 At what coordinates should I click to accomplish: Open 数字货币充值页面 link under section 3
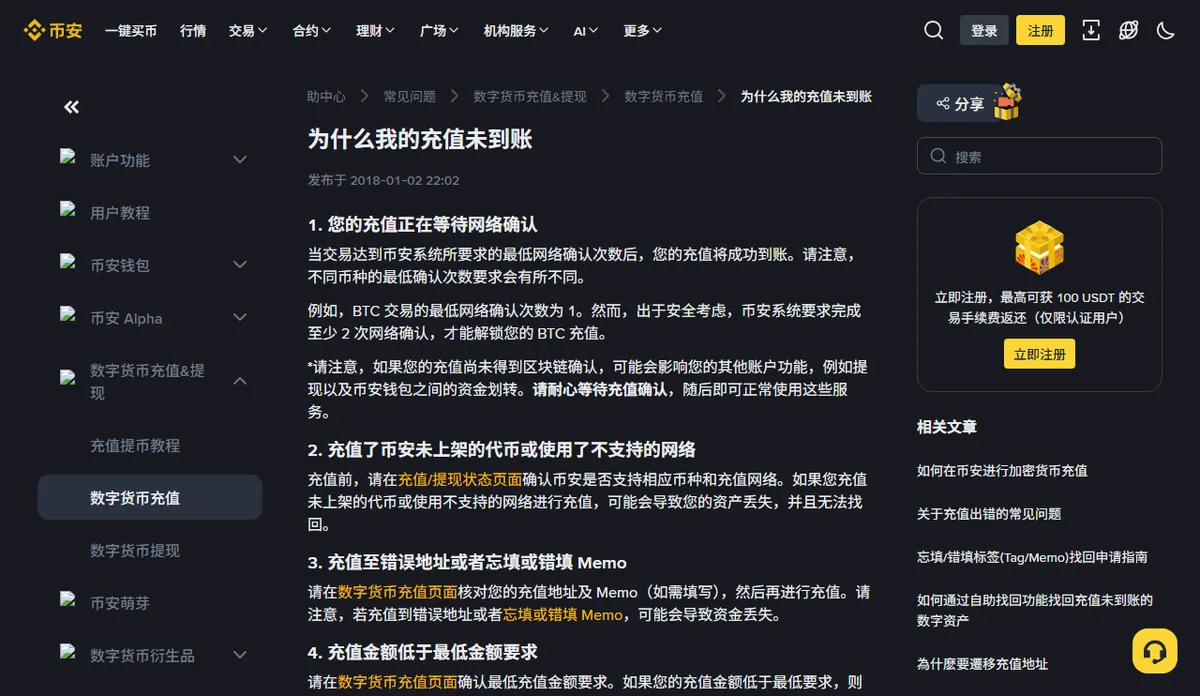tap(398, 592)
